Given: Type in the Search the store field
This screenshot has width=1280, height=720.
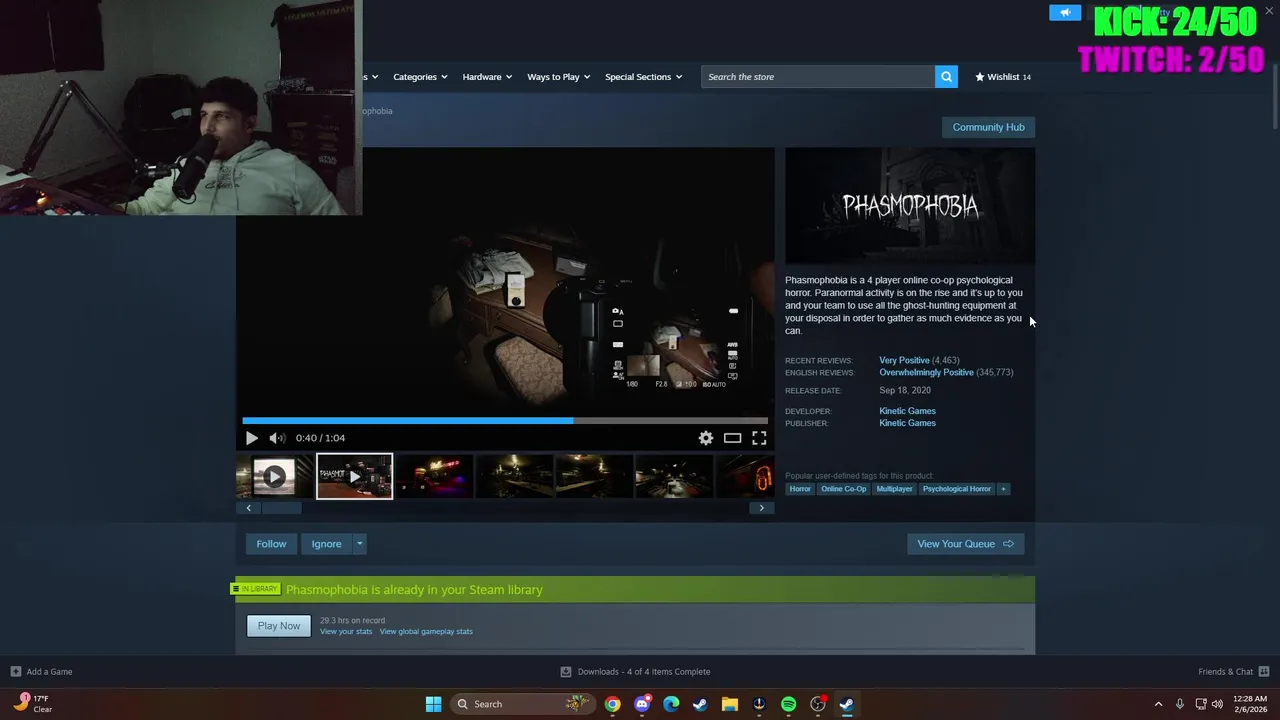Looking at the screenshot, I should (818, 77).
